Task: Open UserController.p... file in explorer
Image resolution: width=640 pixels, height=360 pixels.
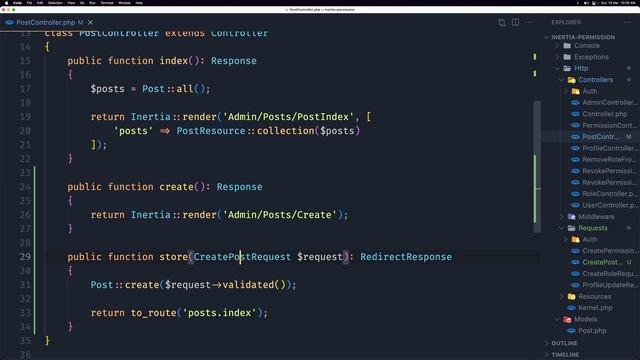Action: [x=609, y=205]
